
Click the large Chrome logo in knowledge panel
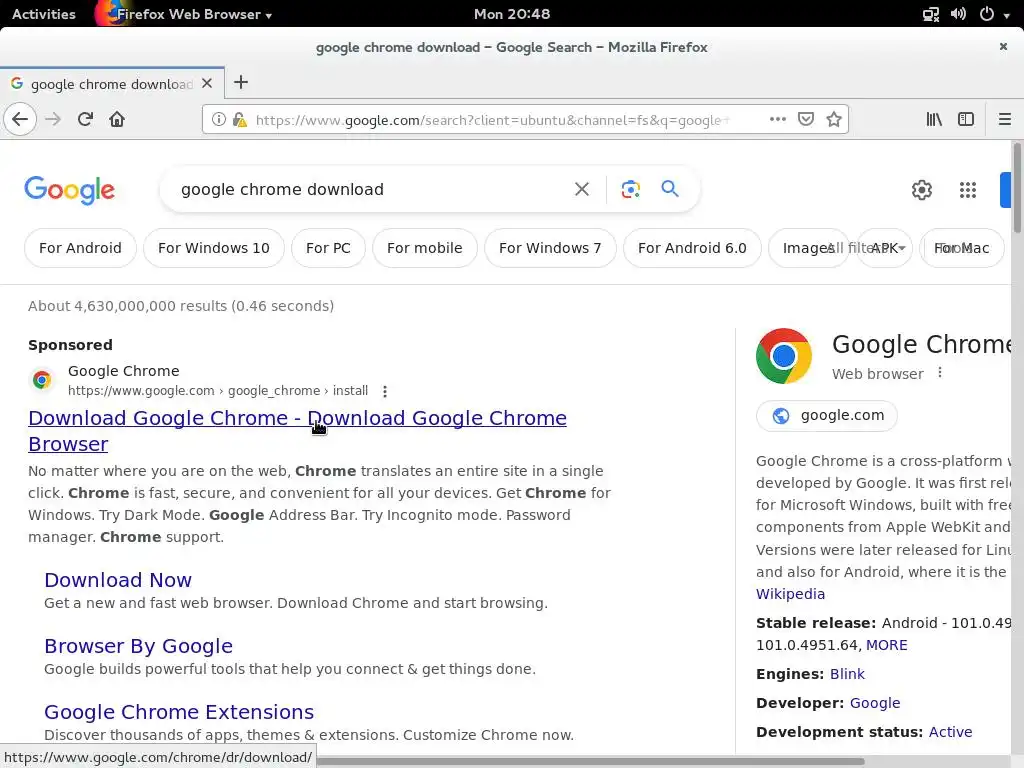coord(784,356)
